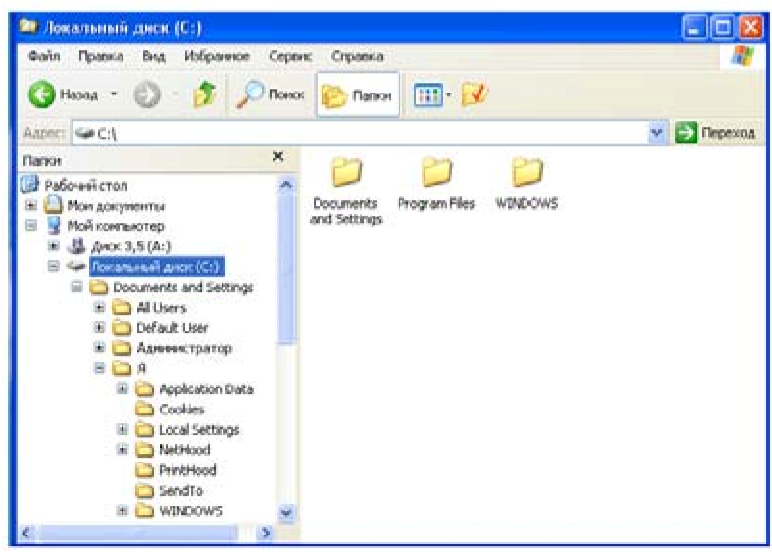Screen dimensions: 772x556
Task: Open the Сервис menu
Action: click(x=290, y=56)
